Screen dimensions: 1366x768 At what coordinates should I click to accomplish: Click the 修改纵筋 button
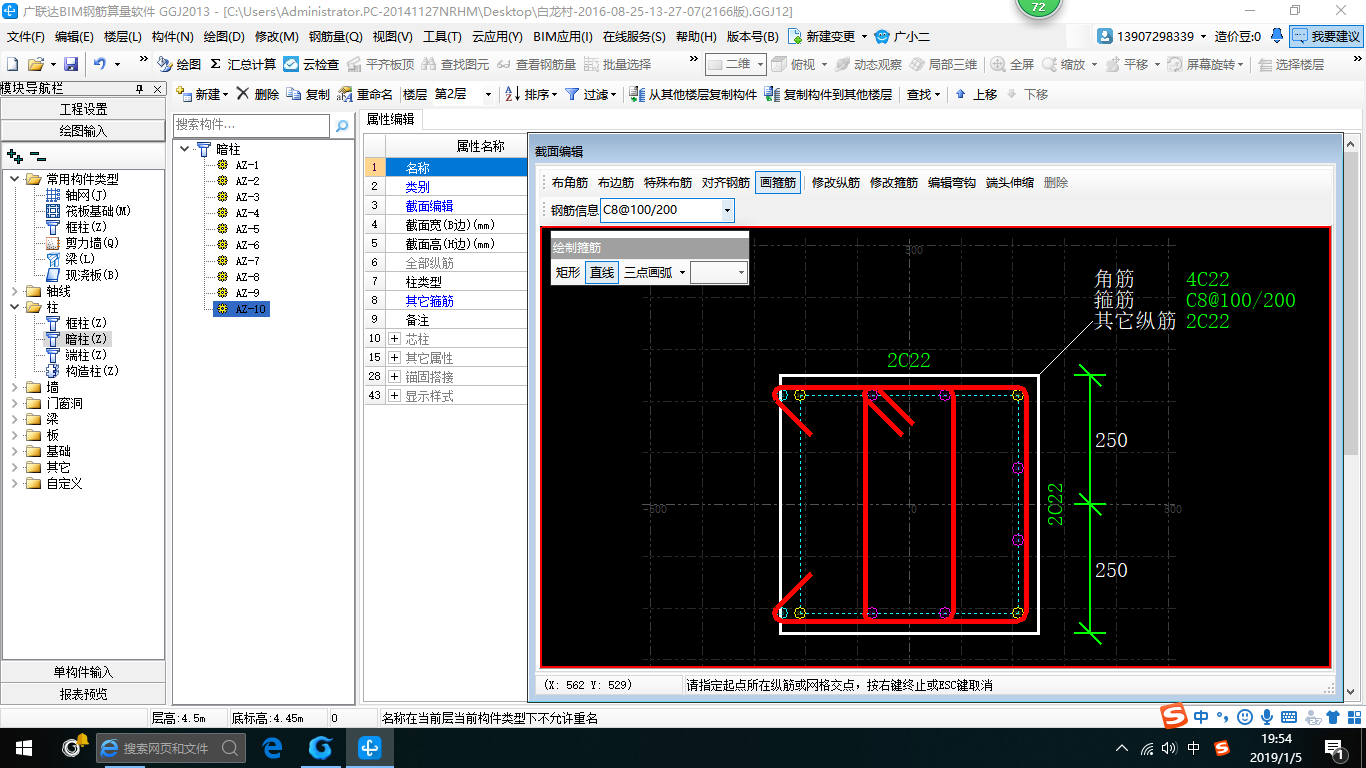click(x=836, y=183)
